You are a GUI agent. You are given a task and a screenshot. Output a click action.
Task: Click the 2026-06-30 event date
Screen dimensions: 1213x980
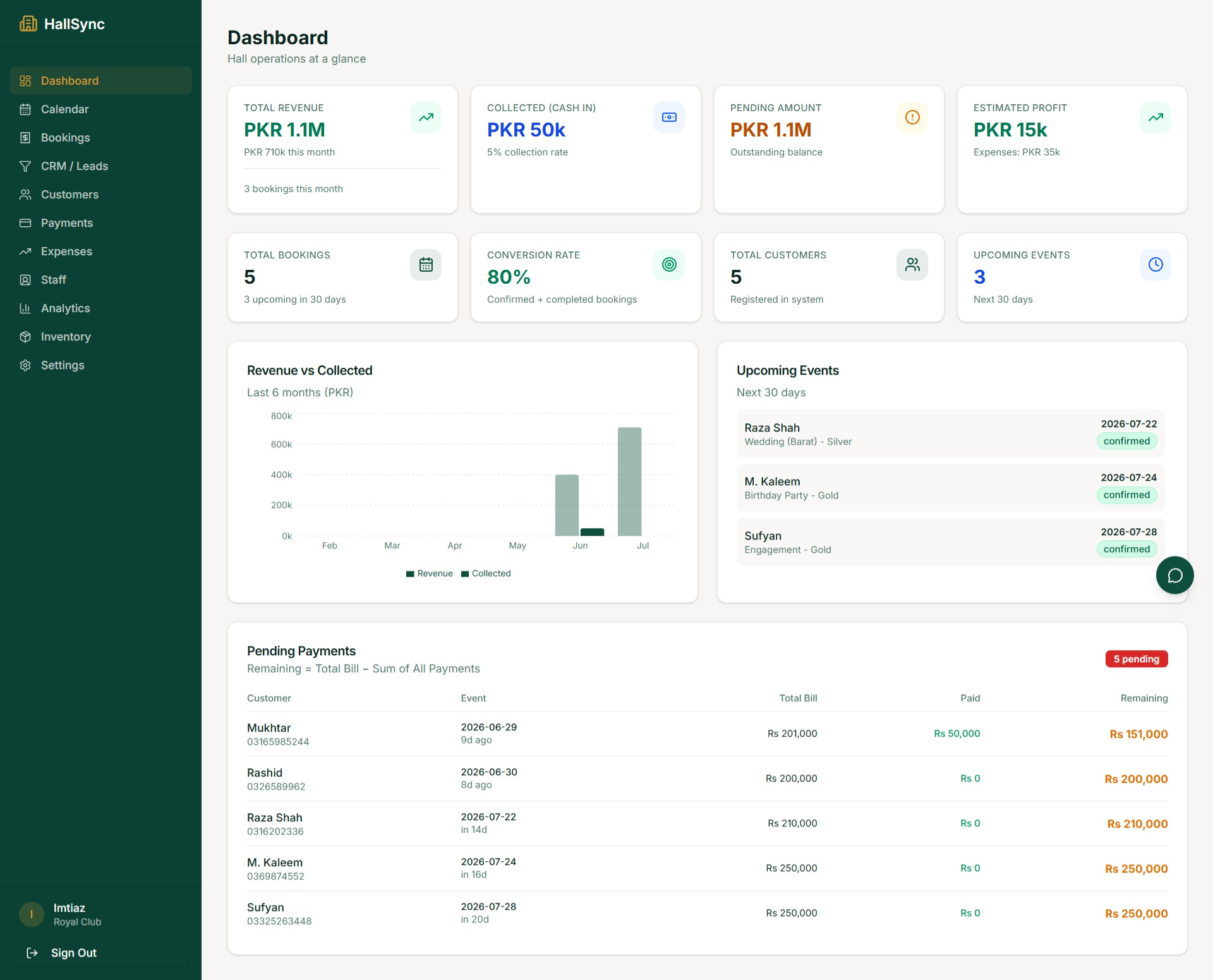[x=489, y=772]
